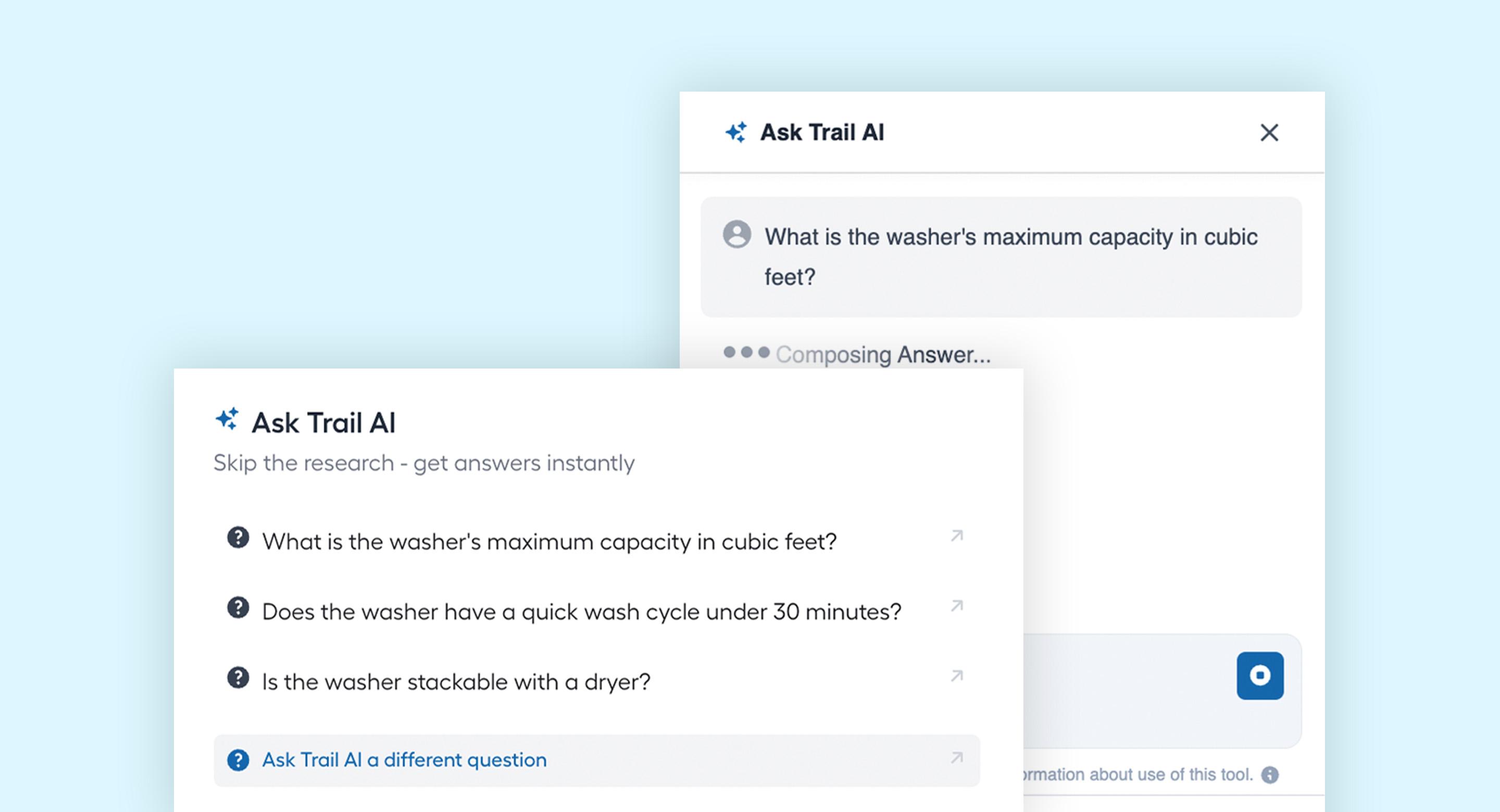The image size is (1500, 812).
Task: Stop the answer being composed
Action: [x=1259, y=675]
